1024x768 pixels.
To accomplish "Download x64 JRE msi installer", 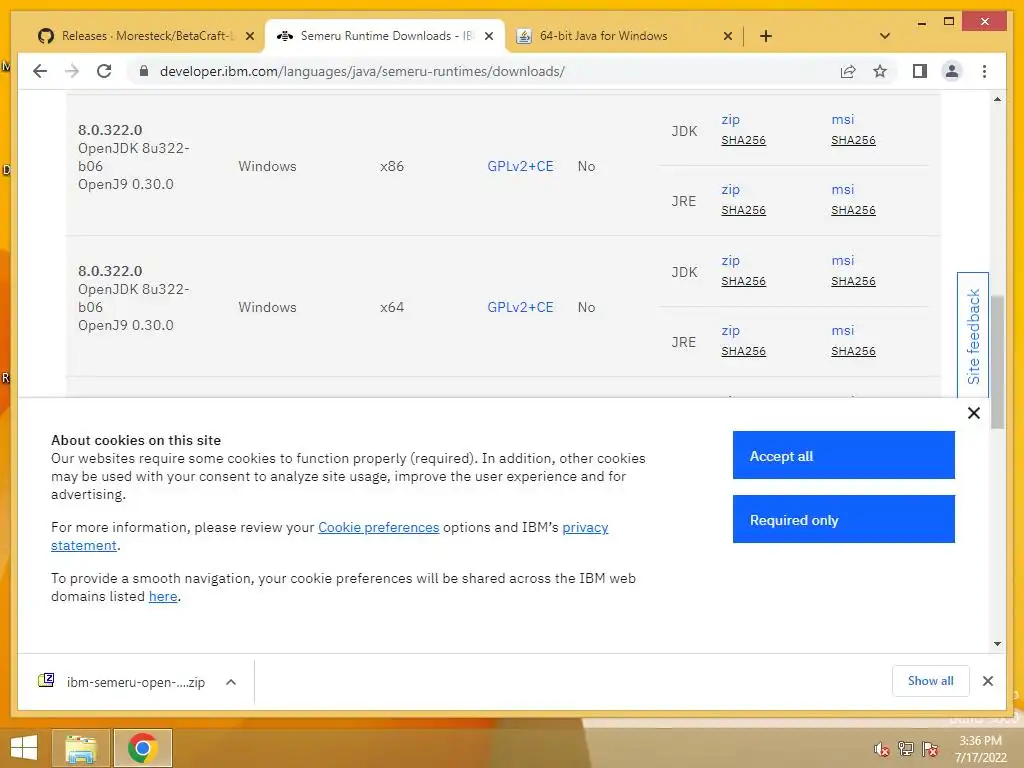I will pyautogui.click(x=842, y=330).
